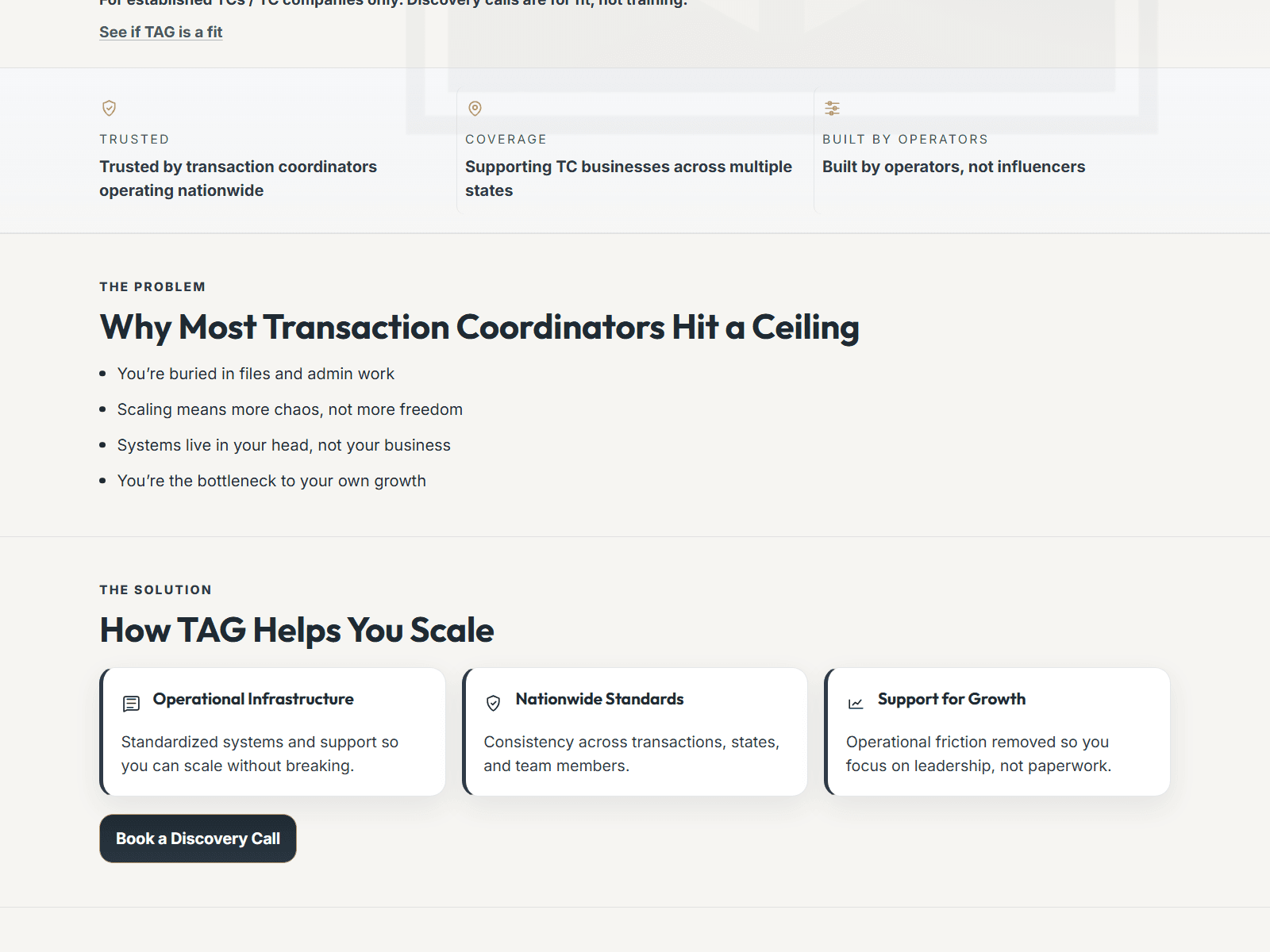
Task: Click the How TAG Helps You Scale heading
Action: (x=296, y=629)
